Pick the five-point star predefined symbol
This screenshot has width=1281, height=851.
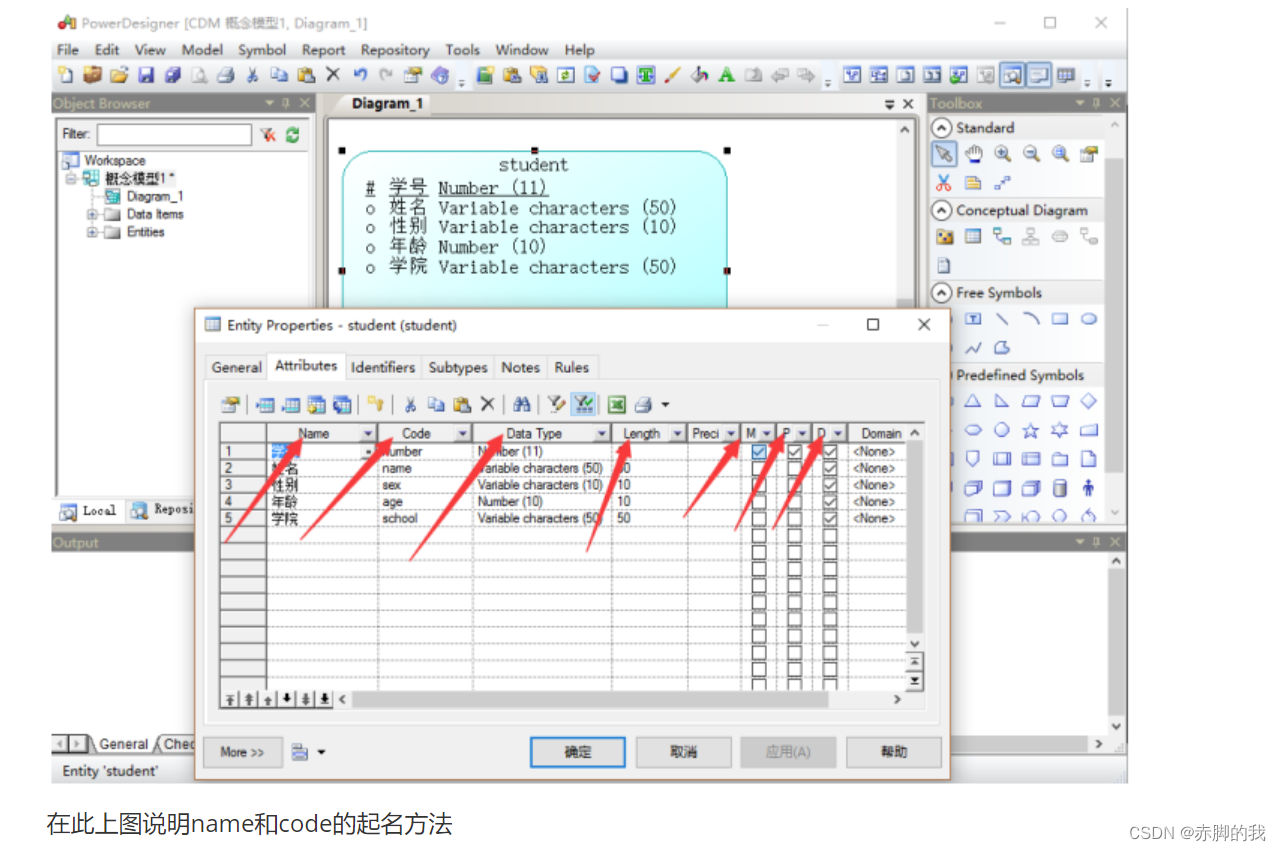(1031, 430)
